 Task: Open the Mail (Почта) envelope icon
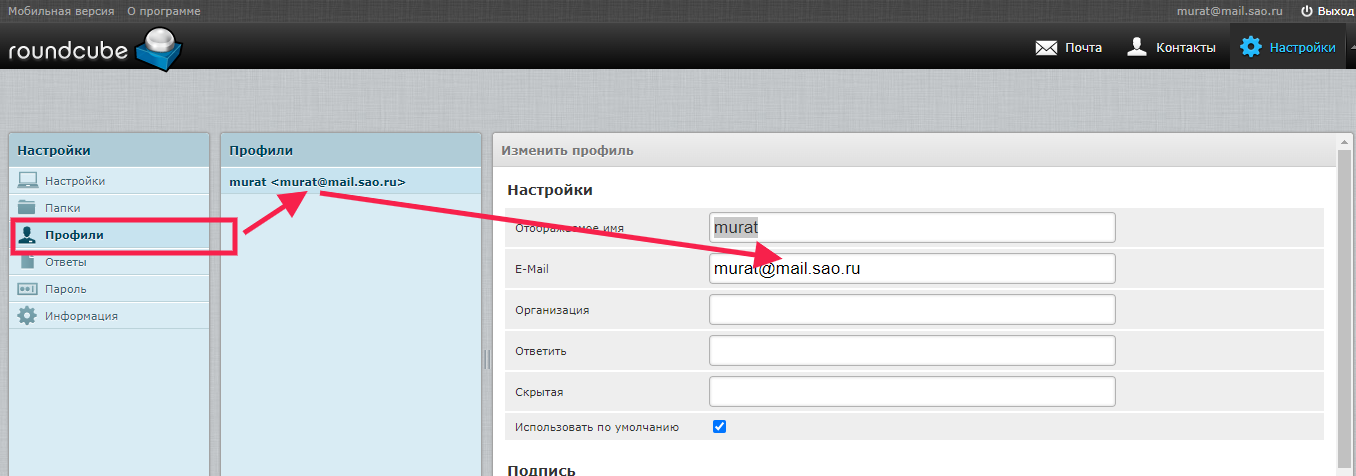click(1046, 48)
